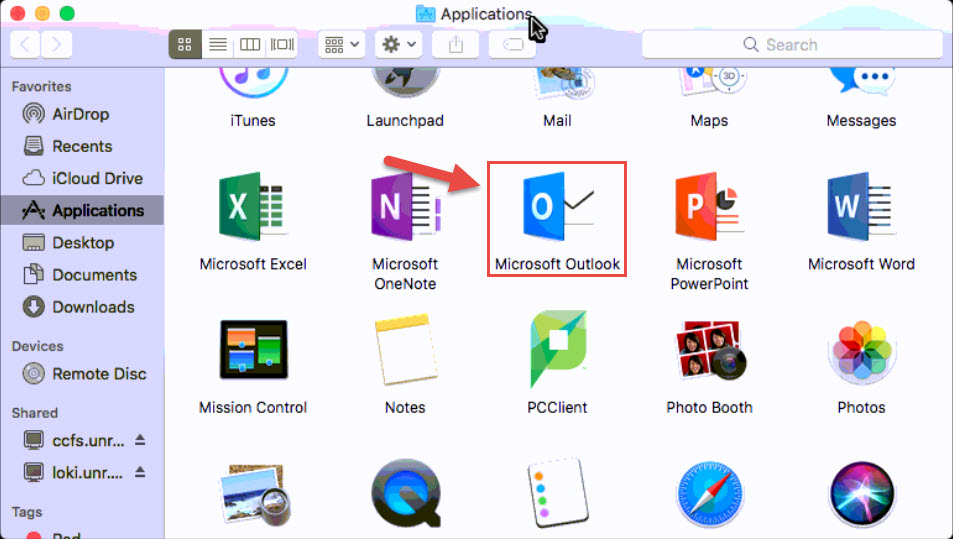Eject the loki.unr... shared server
The width and height of the screenshot is (953, 539).
pos(140,472)
